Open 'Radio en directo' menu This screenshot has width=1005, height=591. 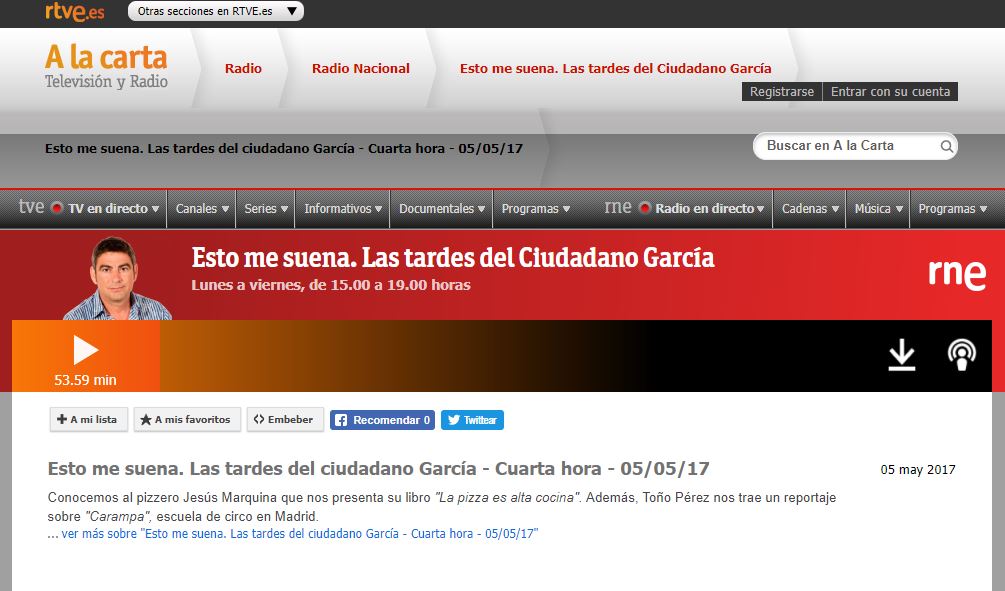click(710, 208)
